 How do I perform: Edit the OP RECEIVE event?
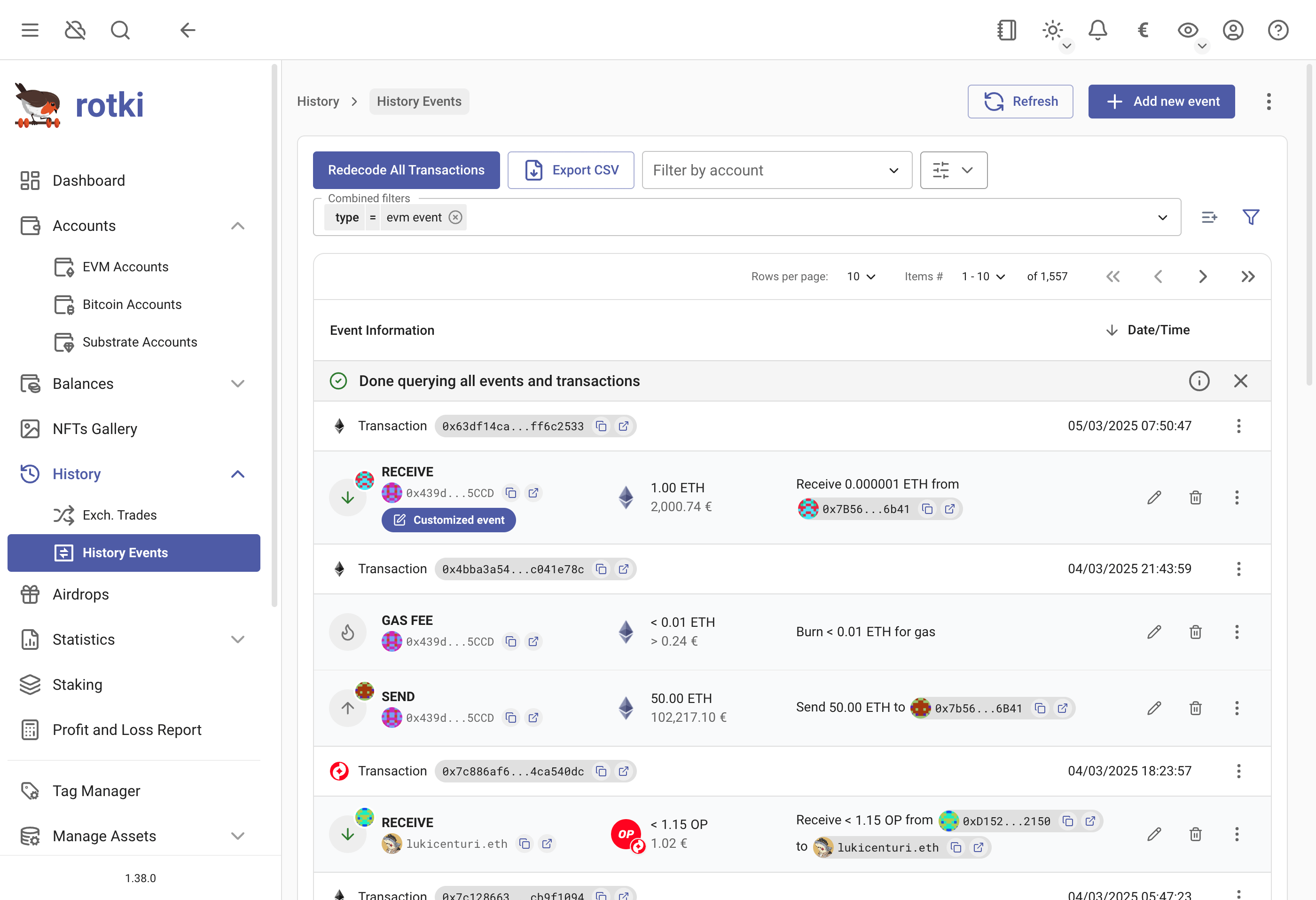[x=1155, y=834]
